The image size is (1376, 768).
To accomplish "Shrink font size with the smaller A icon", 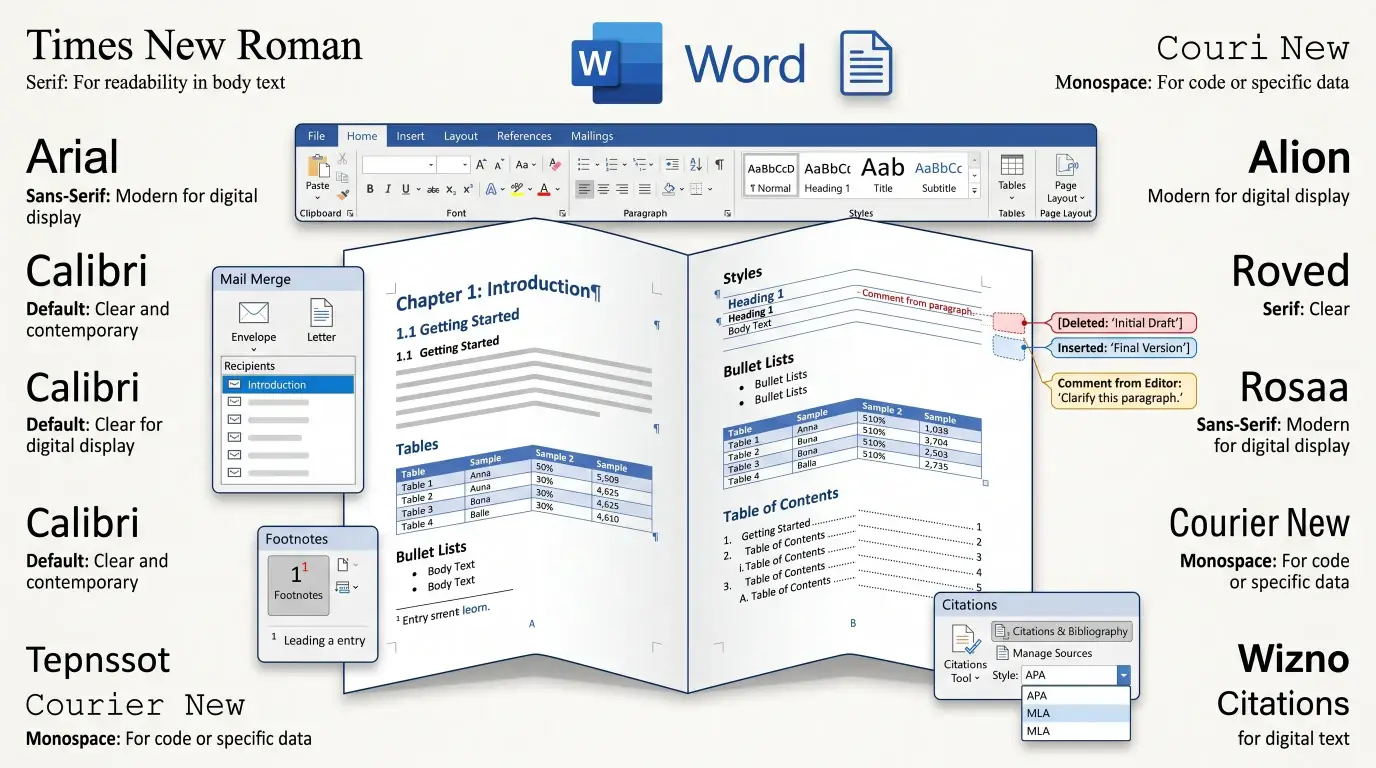I will [x=500, y=165].
